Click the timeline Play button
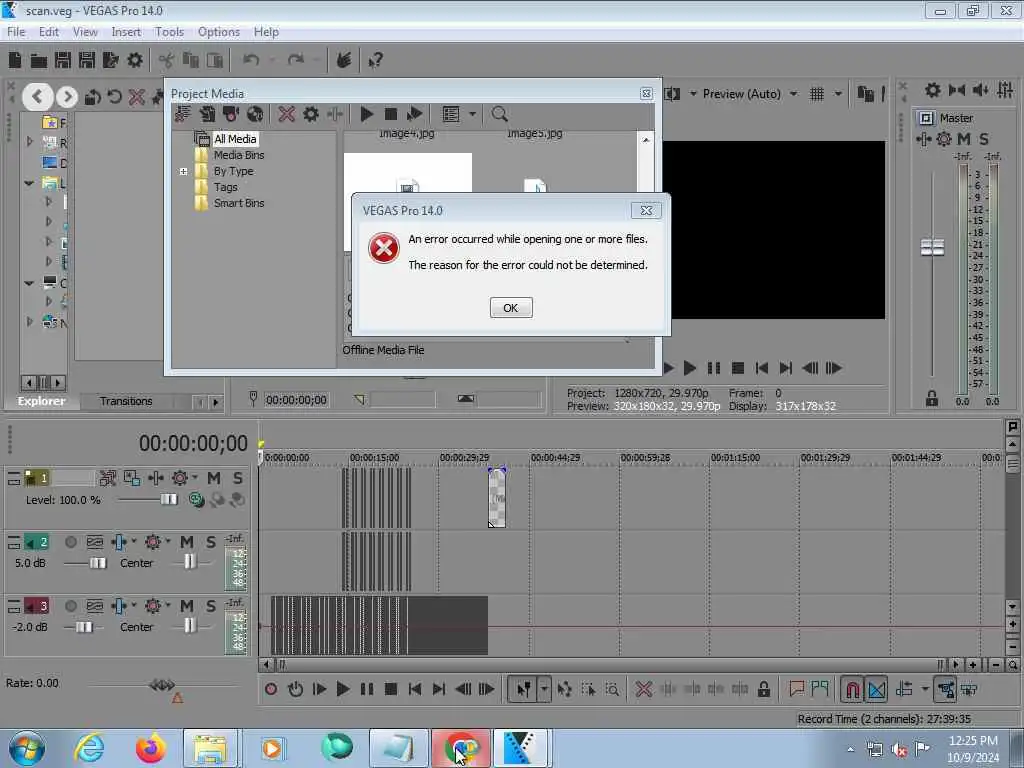 coord(343,689)
